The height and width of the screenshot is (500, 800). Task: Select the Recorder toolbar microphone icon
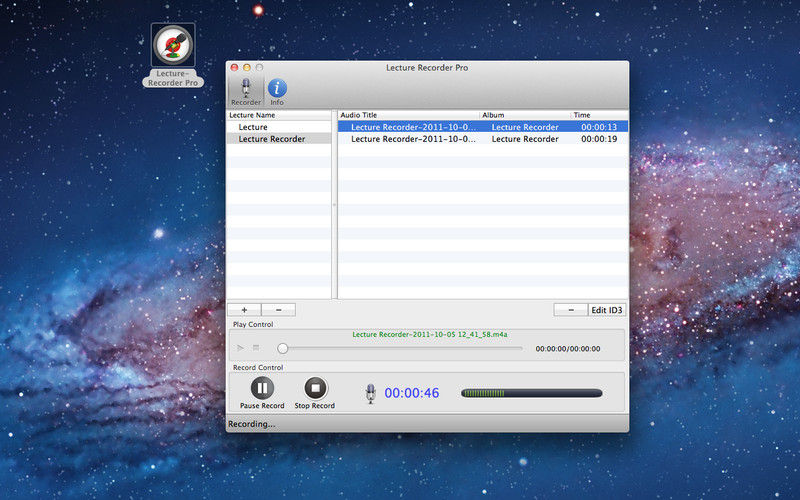246,88
